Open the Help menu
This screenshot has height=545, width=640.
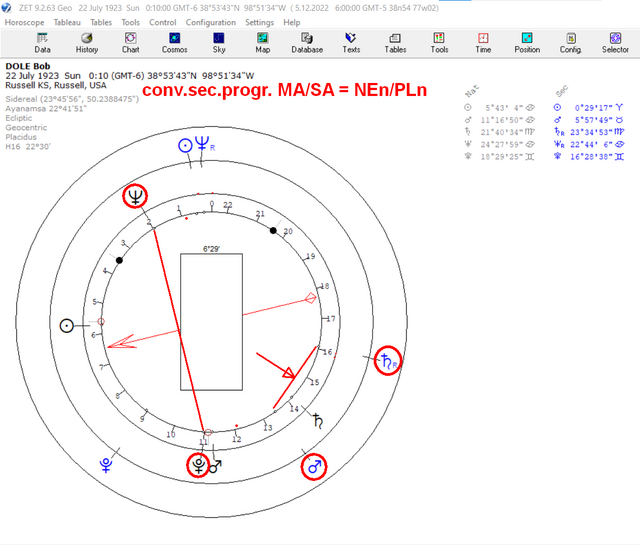click(x=292, y=22)
